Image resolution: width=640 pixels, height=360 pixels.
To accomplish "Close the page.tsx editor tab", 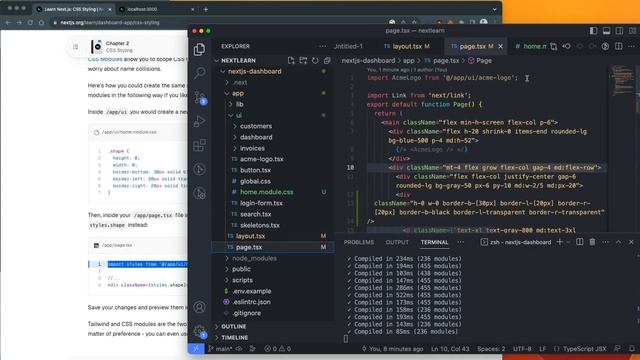I will 500,47.
